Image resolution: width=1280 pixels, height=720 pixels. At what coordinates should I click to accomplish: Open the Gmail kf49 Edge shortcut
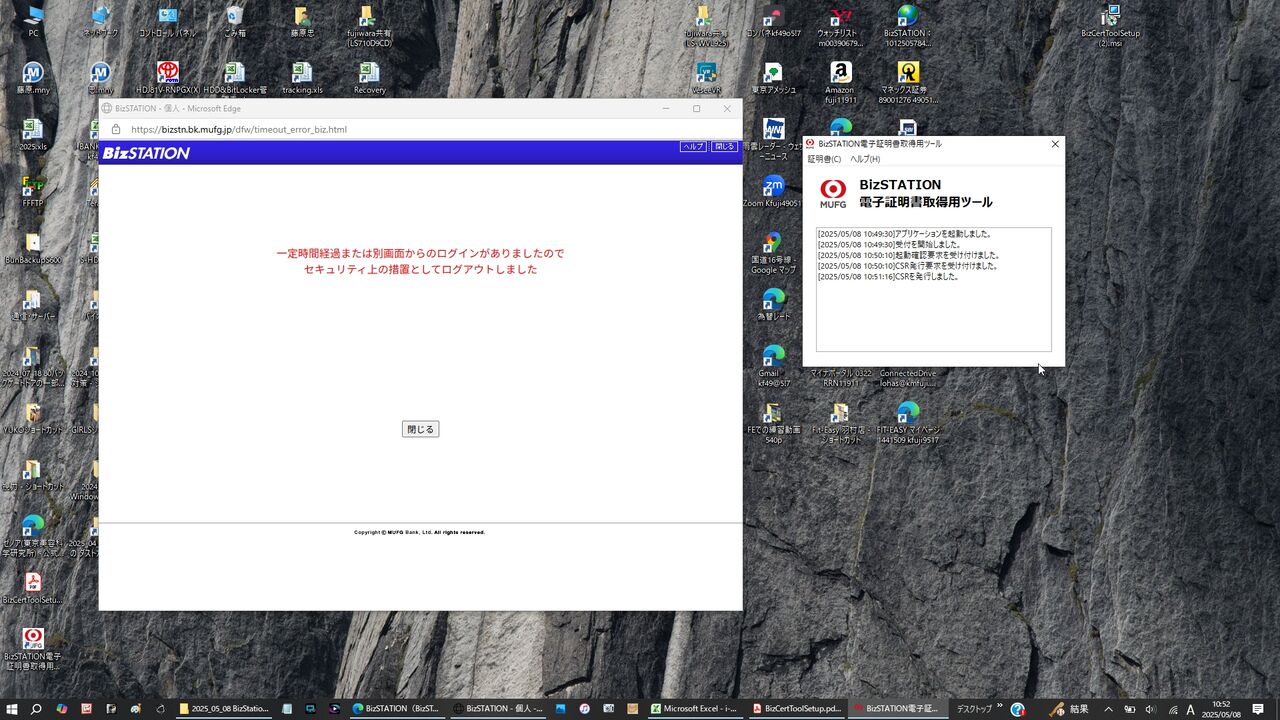pos(773,367)
